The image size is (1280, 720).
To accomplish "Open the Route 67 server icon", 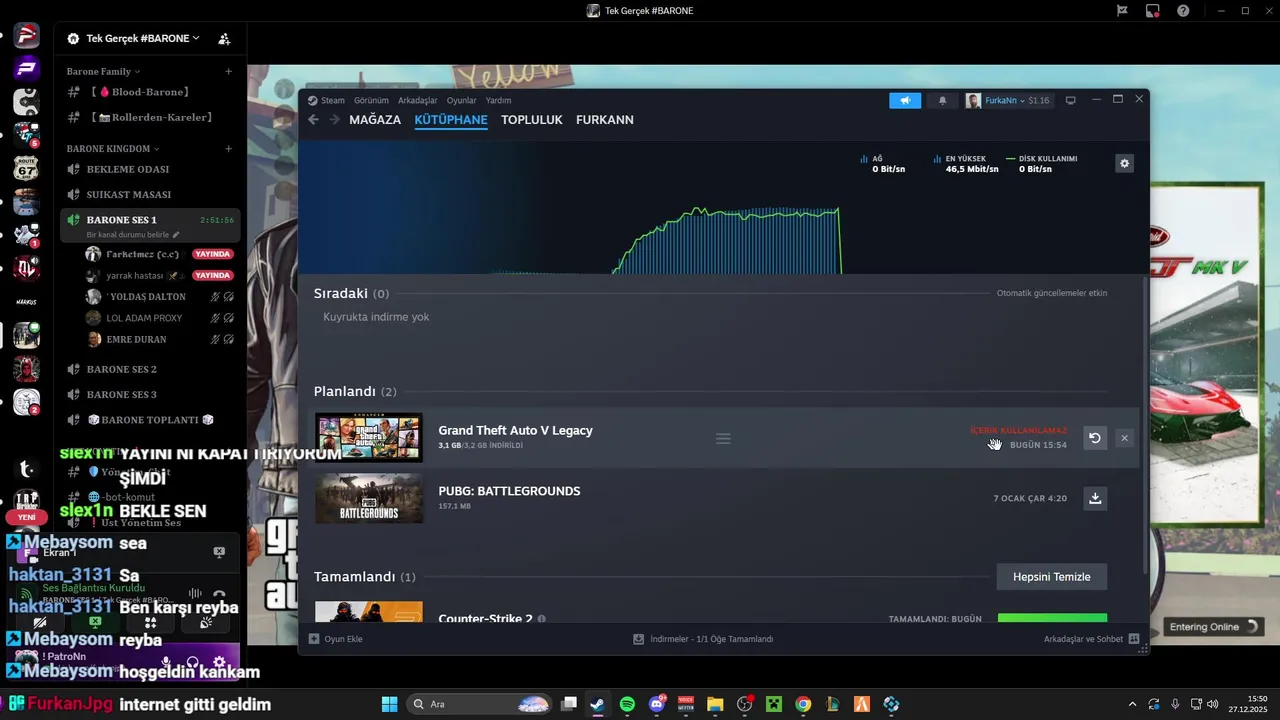I will [x=26, y=168].
